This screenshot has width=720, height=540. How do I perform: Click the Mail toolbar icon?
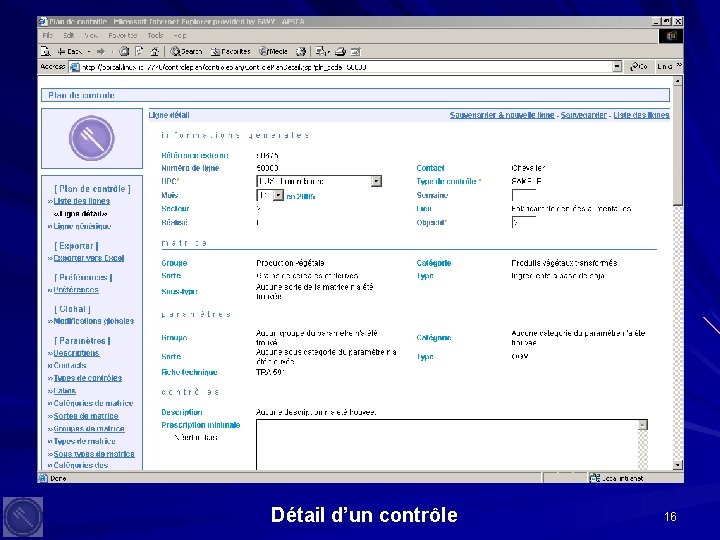tap(321, 51)
